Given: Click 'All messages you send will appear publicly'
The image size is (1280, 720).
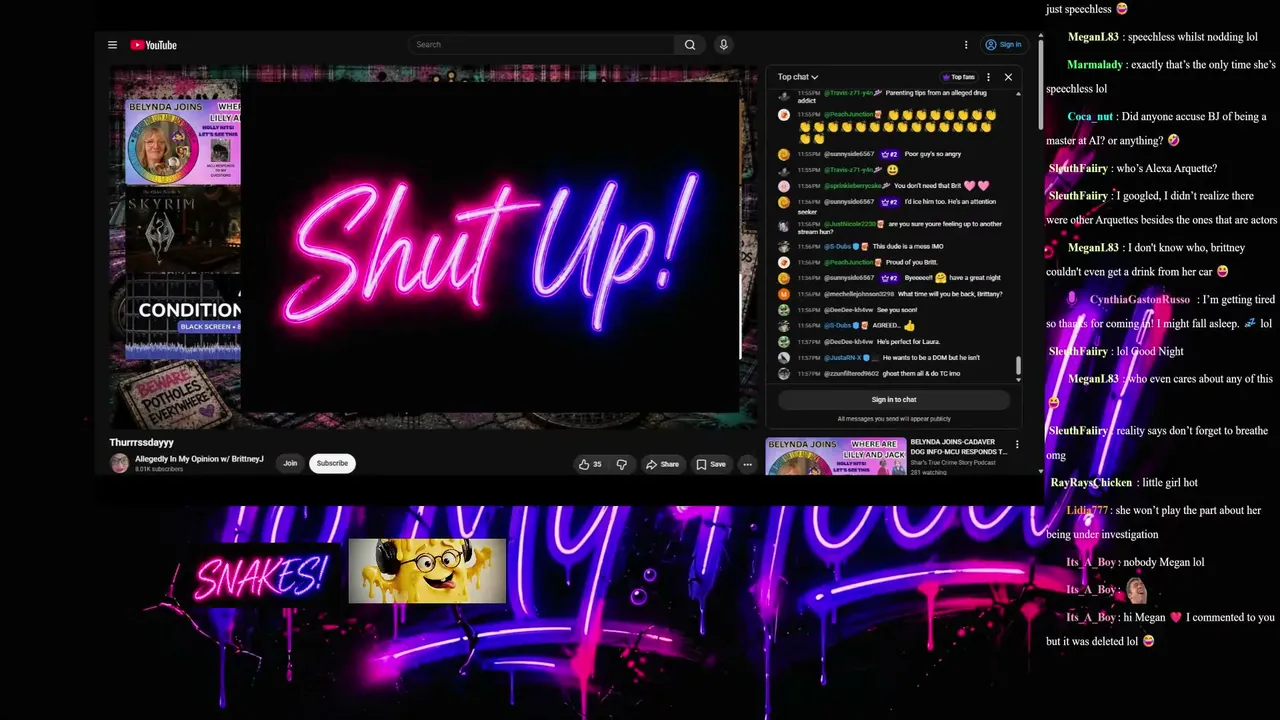Looking at the screenshot, I should (894, 419).
